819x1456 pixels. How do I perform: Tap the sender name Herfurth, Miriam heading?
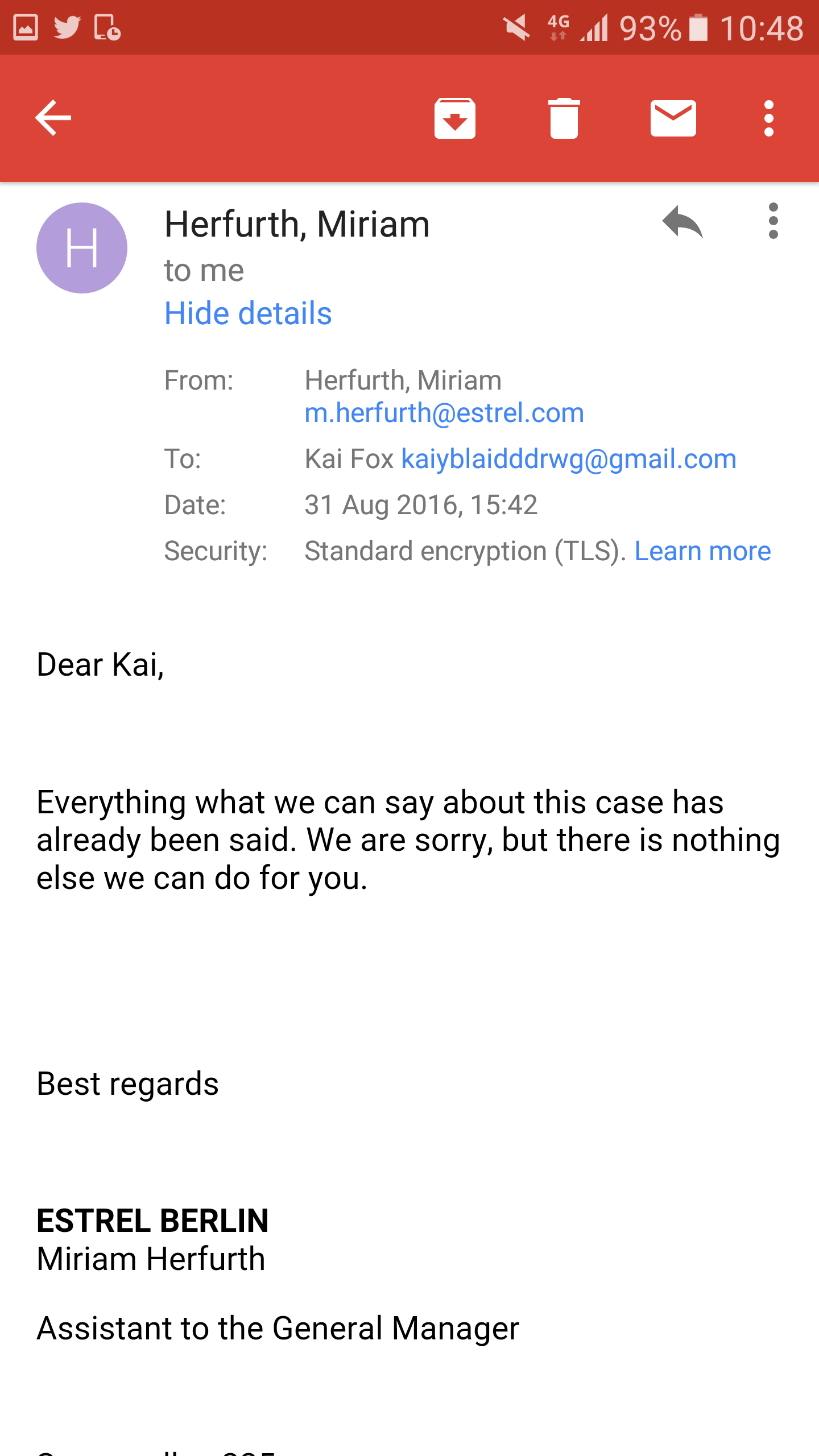pos(297,224)
